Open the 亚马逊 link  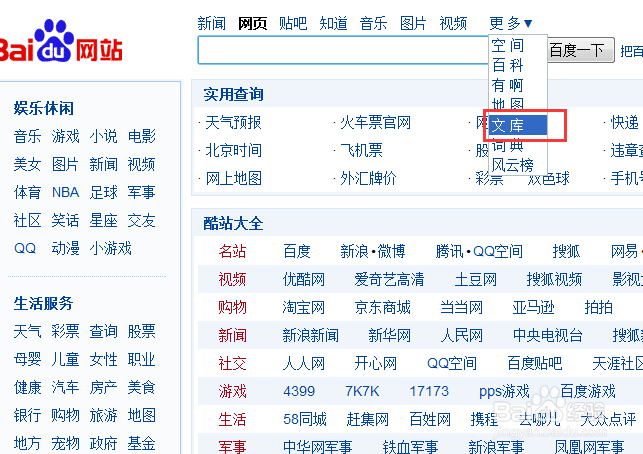click(533, 308)
